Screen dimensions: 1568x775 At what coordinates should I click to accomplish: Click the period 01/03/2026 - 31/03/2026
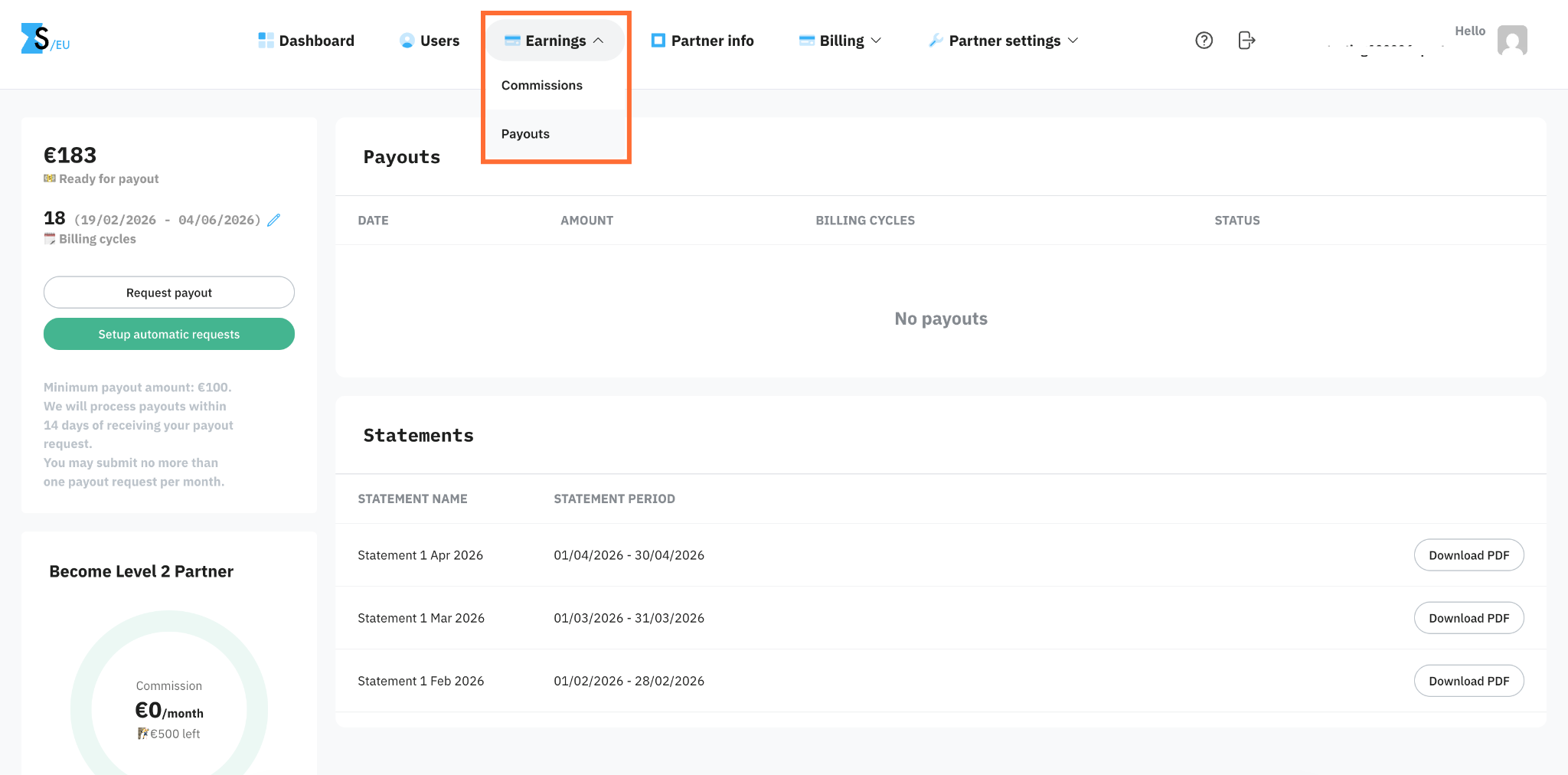[629, 618]
